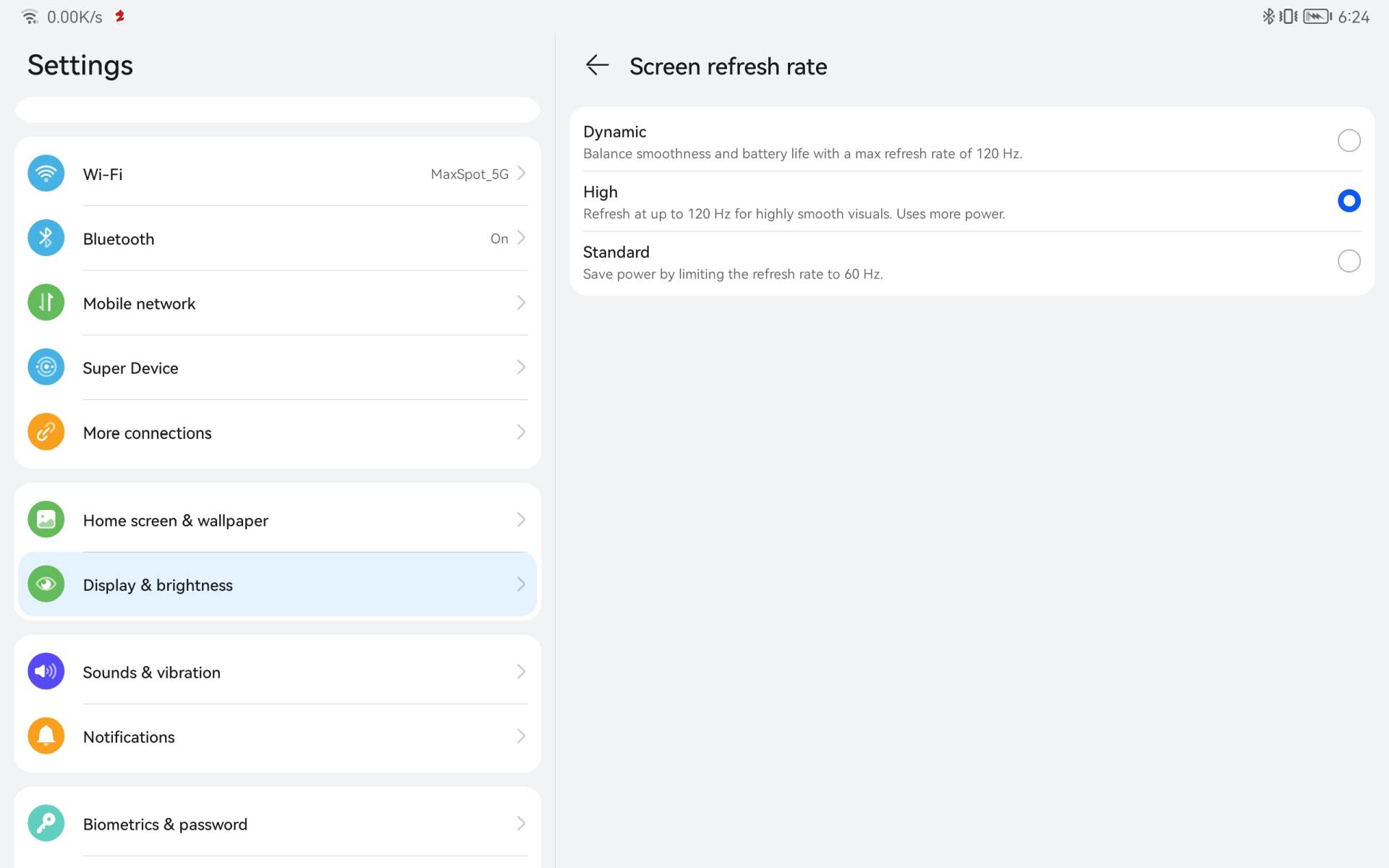
Task: Tap the Mobile network arrows icon
Action: 46,302
